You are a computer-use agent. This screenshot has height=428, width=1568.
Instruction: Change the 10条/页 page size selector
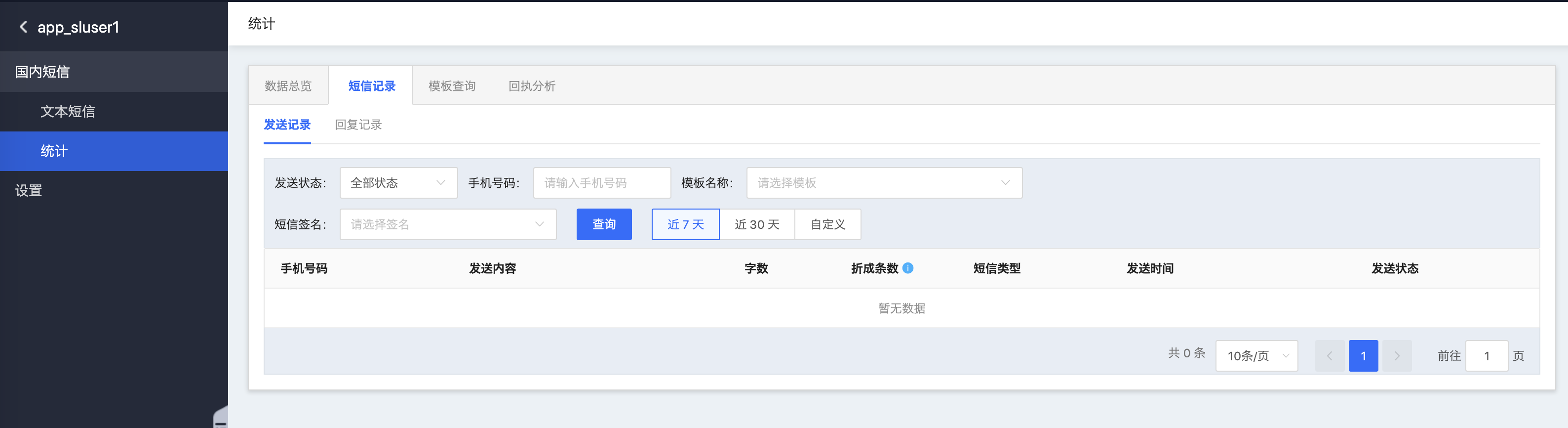pos(1256,356)
